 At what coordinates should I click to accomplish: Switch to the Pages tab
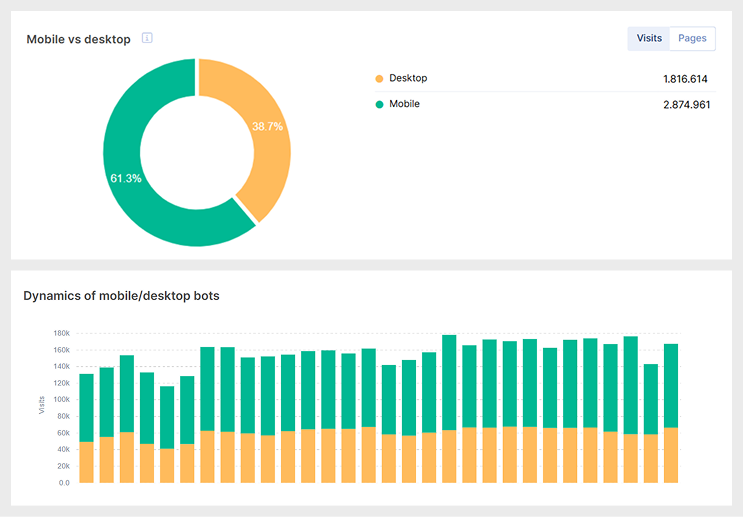692,39
